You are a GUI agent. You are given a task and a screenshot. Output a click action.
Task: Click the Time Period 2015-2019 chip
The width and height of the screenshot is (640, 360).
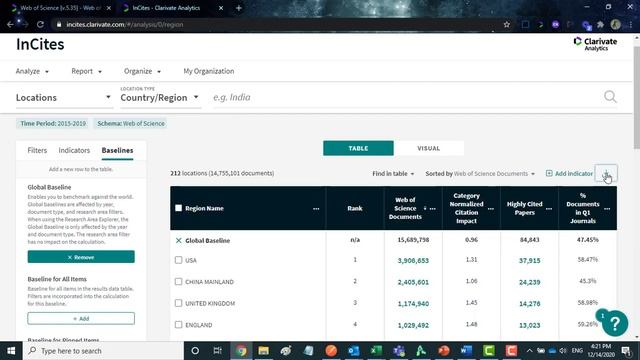pyautogui.click(x=53, y=124)
